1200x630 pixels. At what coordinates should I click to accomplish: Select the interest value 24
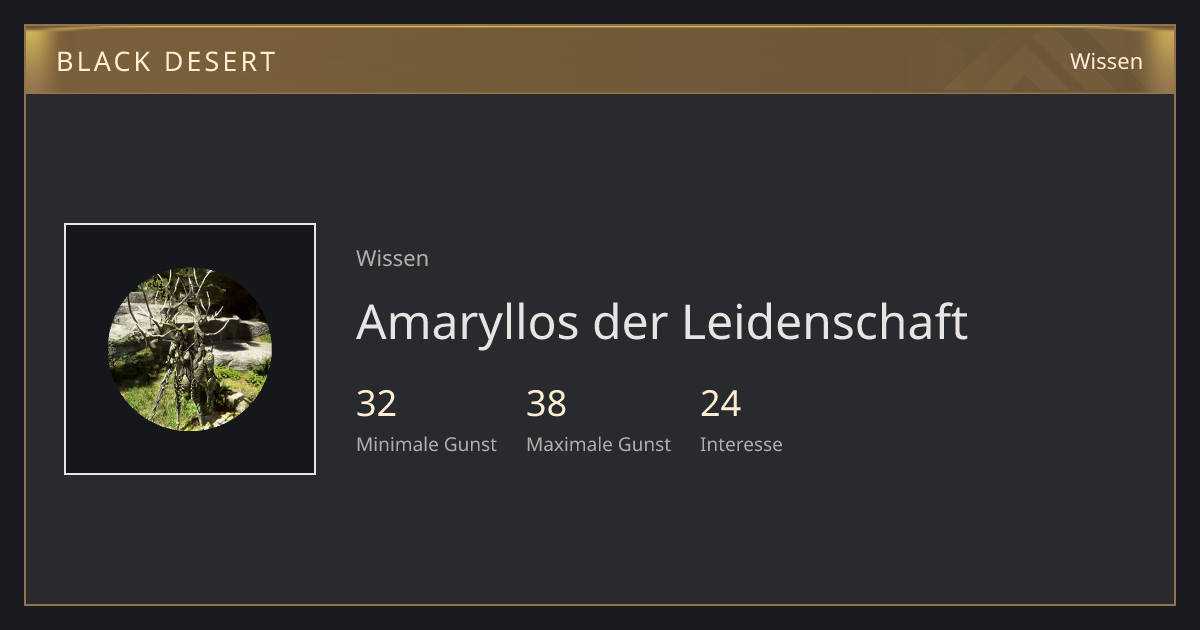click(720, 404)
